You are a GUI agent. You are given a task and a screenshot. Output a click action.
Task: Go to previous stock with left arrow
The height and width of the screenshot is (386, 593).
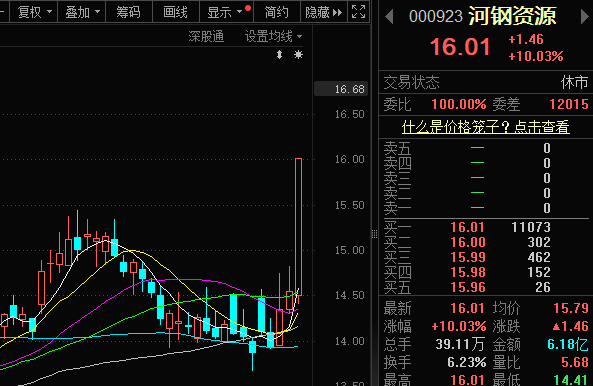click(389, 17)
